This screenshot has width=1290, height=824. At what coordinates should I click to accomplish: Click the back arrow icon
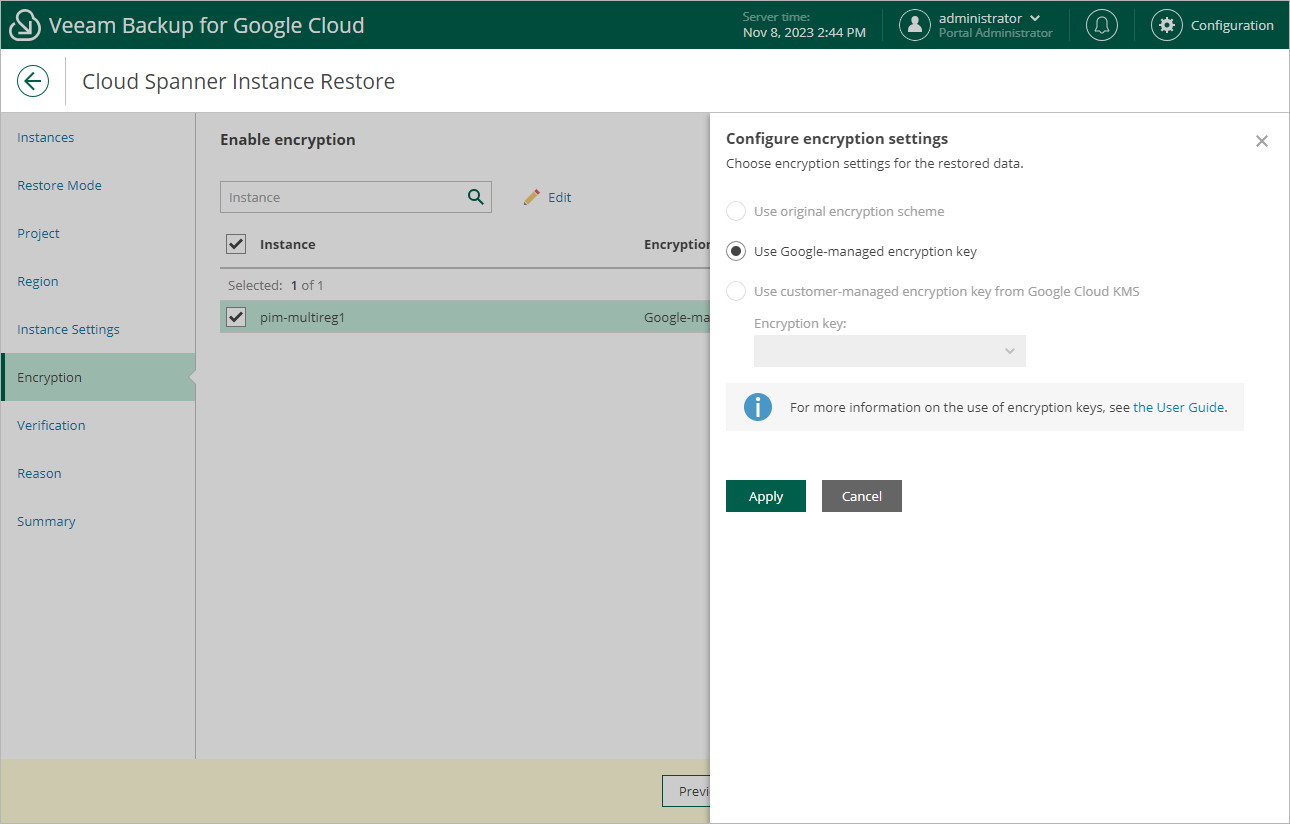[x=33, y=81]
